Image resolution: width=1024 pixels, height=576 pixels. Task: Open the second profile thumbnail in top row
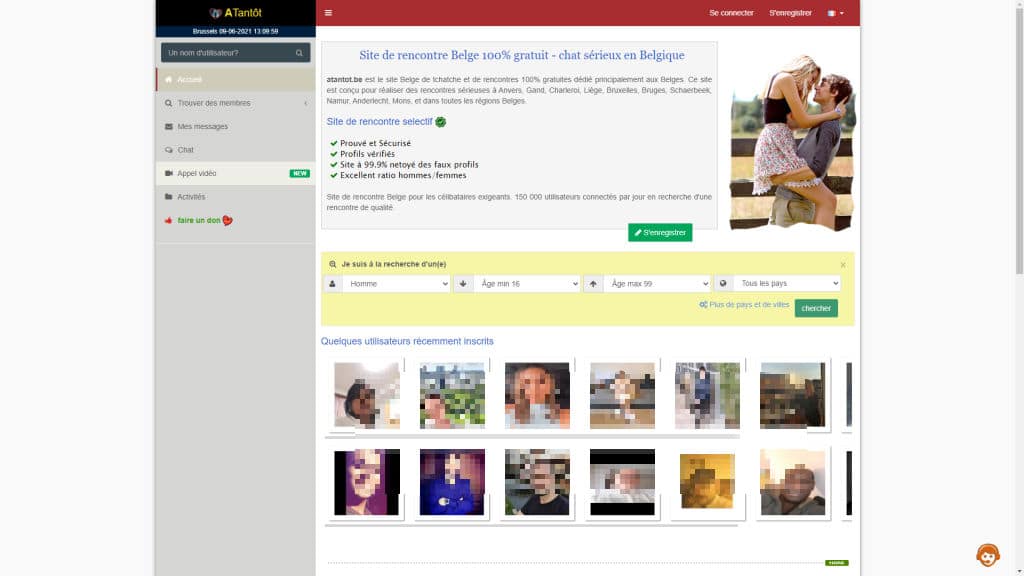click(x=452, y=396)
